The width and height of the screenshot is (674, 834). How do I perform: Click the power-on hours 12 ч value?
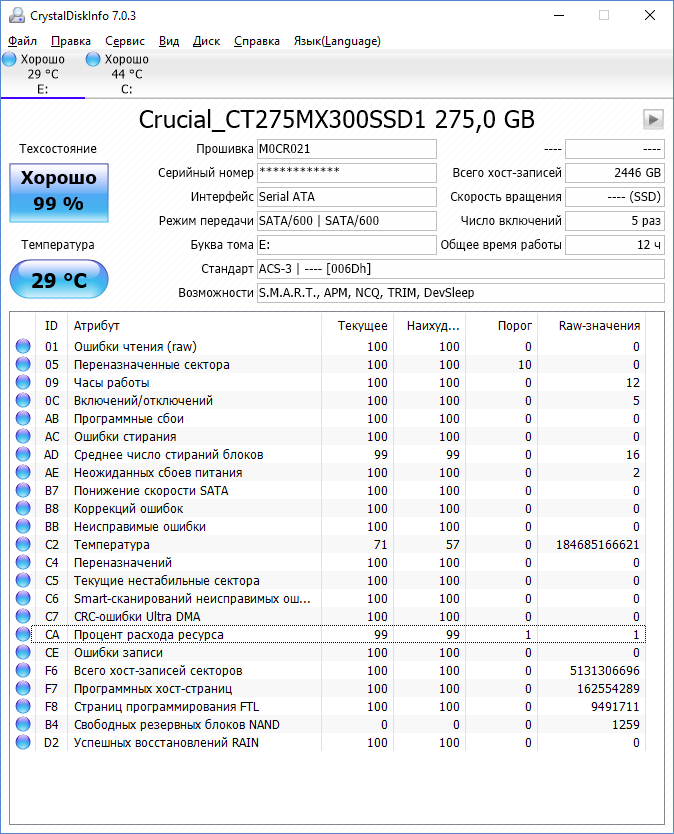[x=614, y=245]
